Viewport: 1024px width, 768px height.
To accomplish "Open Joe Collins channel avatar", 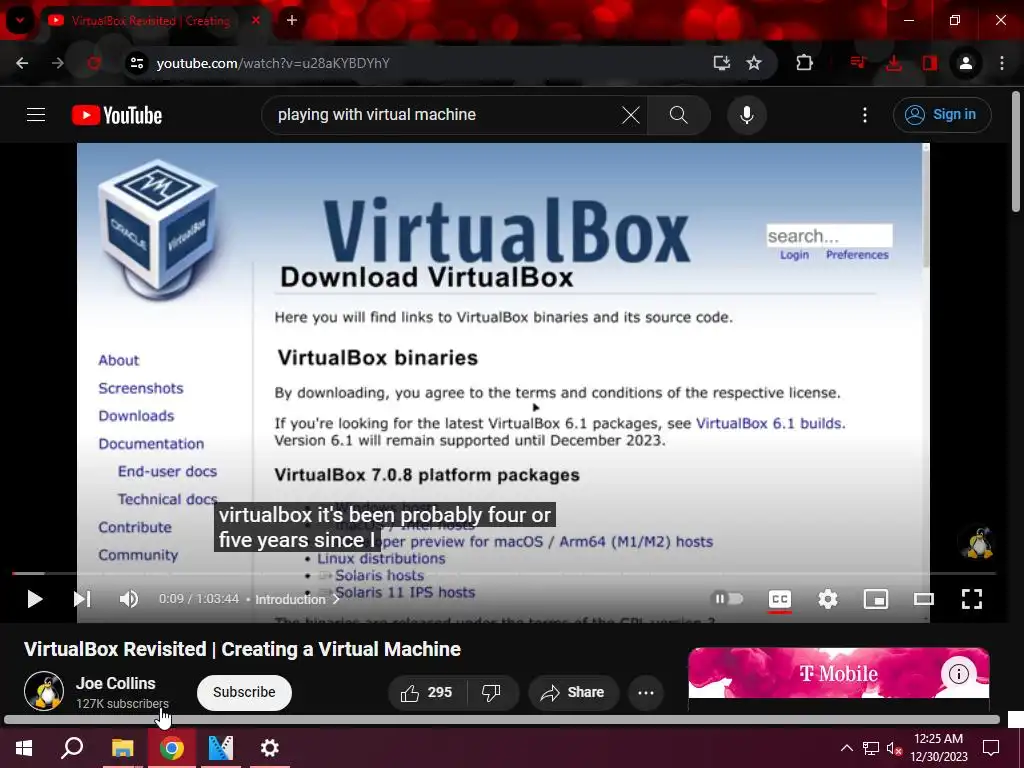I will click(x=44, y=690).
